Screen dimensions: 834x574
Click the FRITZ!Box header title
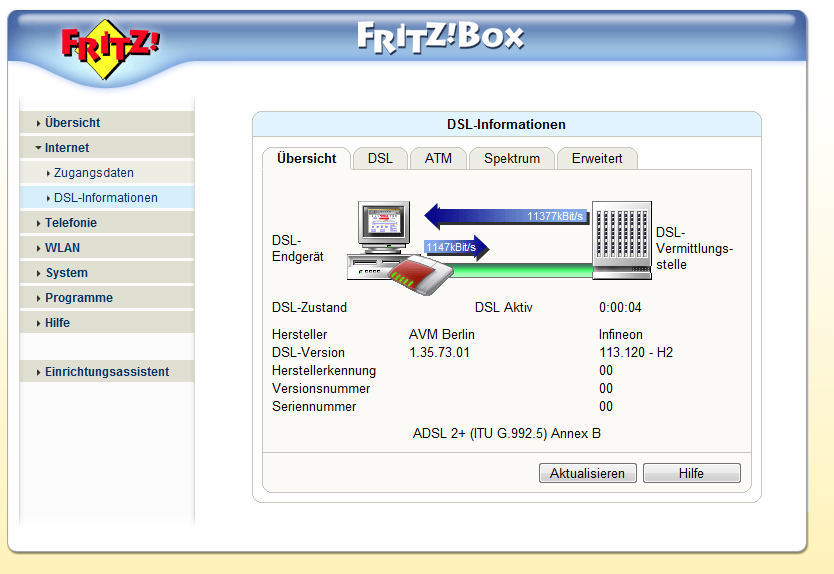click(x=440, y=37)
